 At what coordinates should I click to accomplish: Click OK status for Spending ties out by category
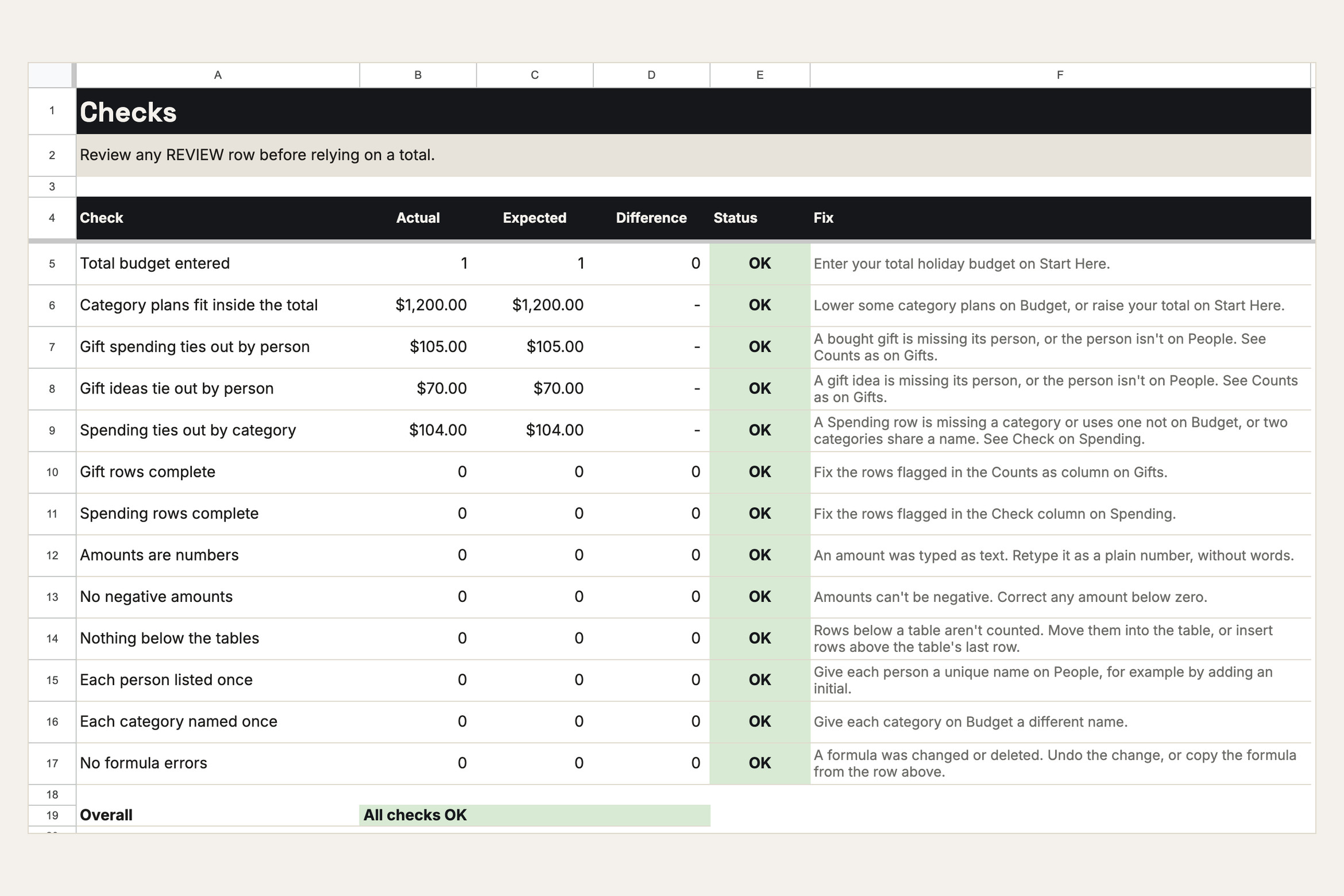point(760,430)
